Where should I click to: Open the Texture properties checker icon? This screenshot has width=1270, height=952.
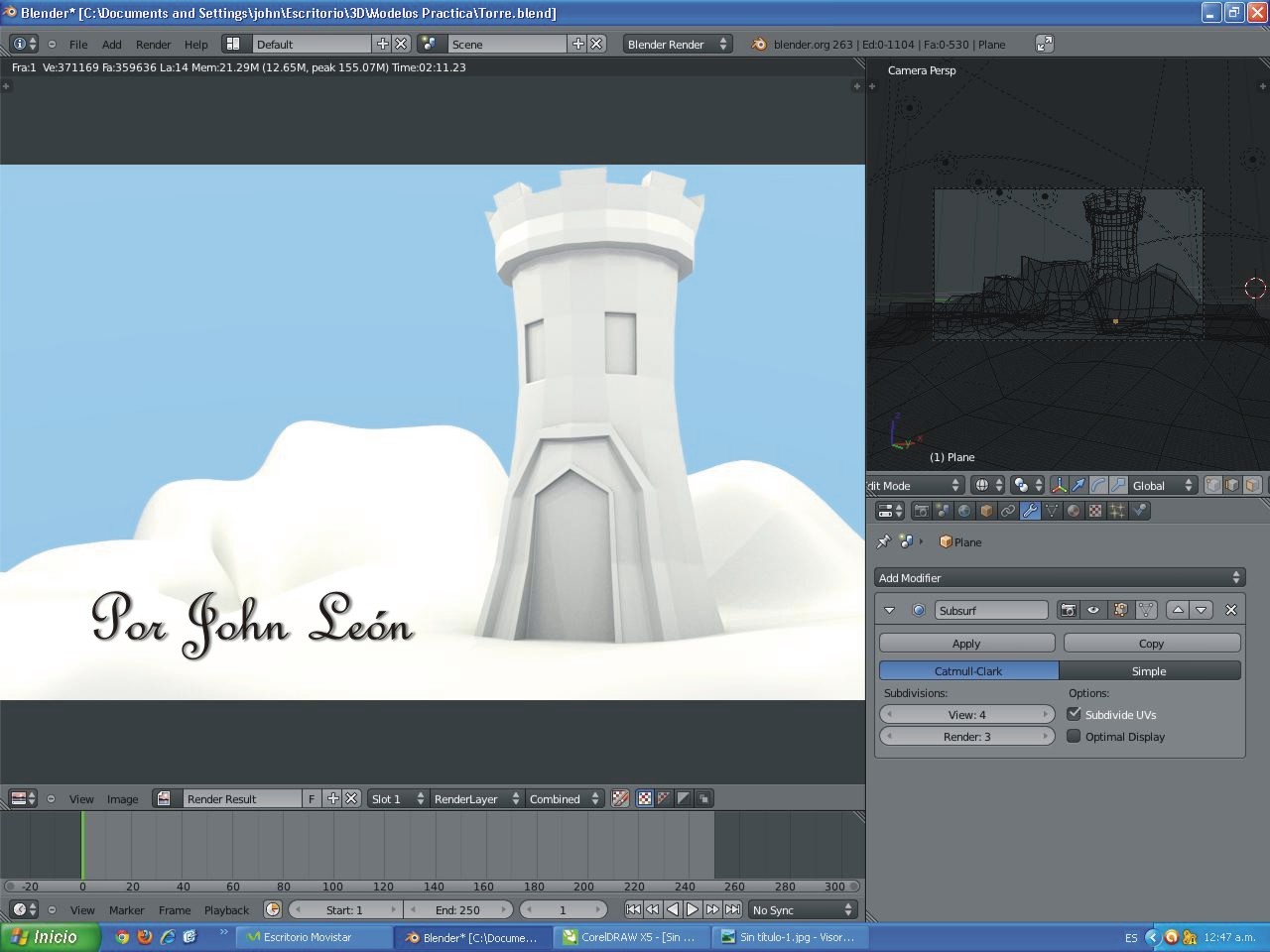click(1095, 511)
